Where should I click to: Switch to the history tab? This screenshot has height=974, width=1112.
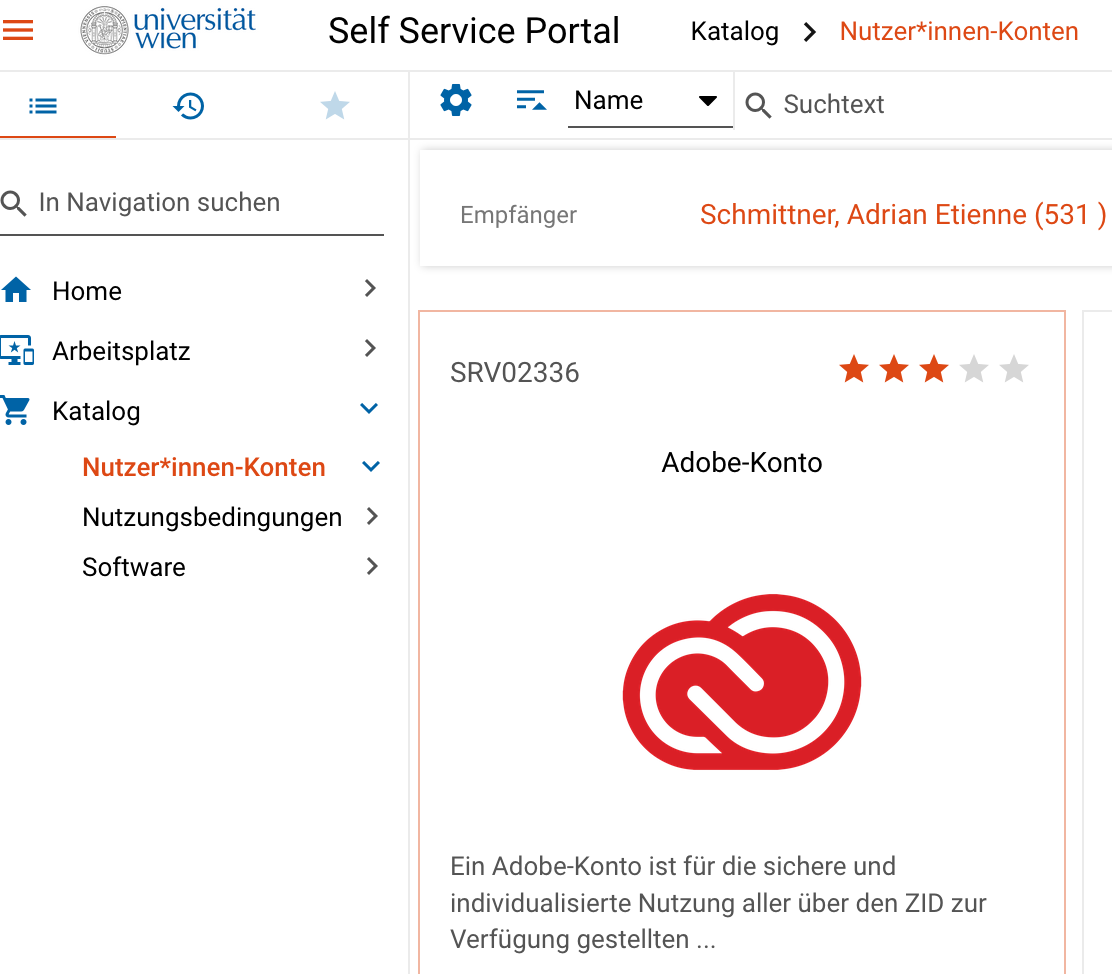[x=189, y=106]
